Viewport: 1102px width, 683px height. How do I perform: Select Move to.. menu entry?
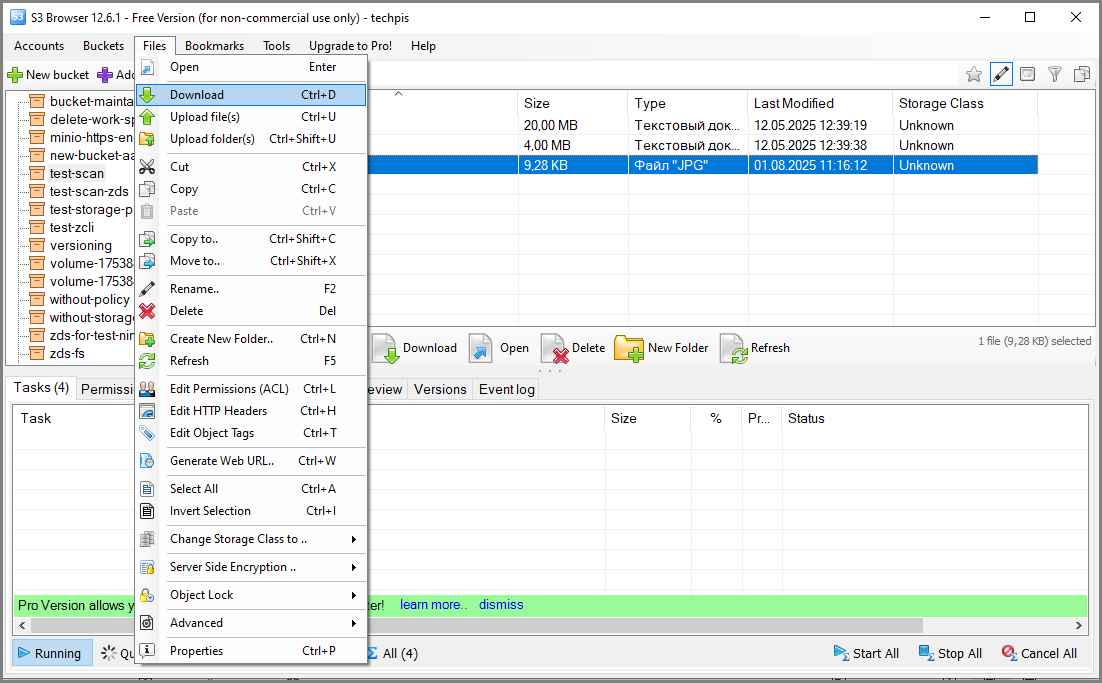click(251, 261)
